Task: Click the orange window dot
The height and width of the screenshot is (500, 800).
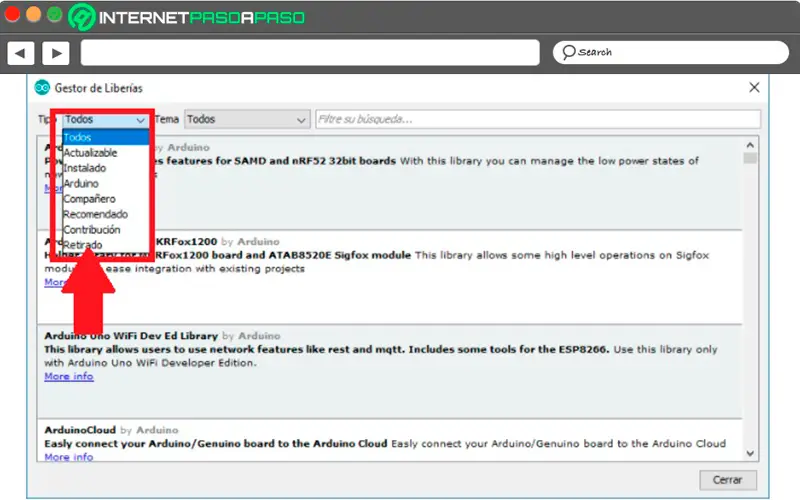Action: tap(33, 15)
